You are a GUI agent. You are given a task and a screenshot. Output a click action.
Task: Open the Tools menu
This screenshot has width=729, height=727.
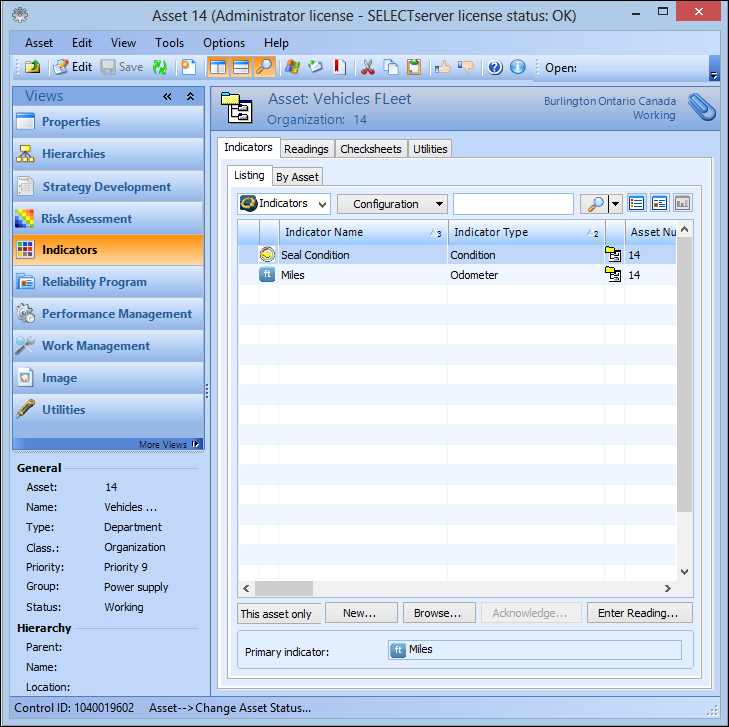[169, 43]
